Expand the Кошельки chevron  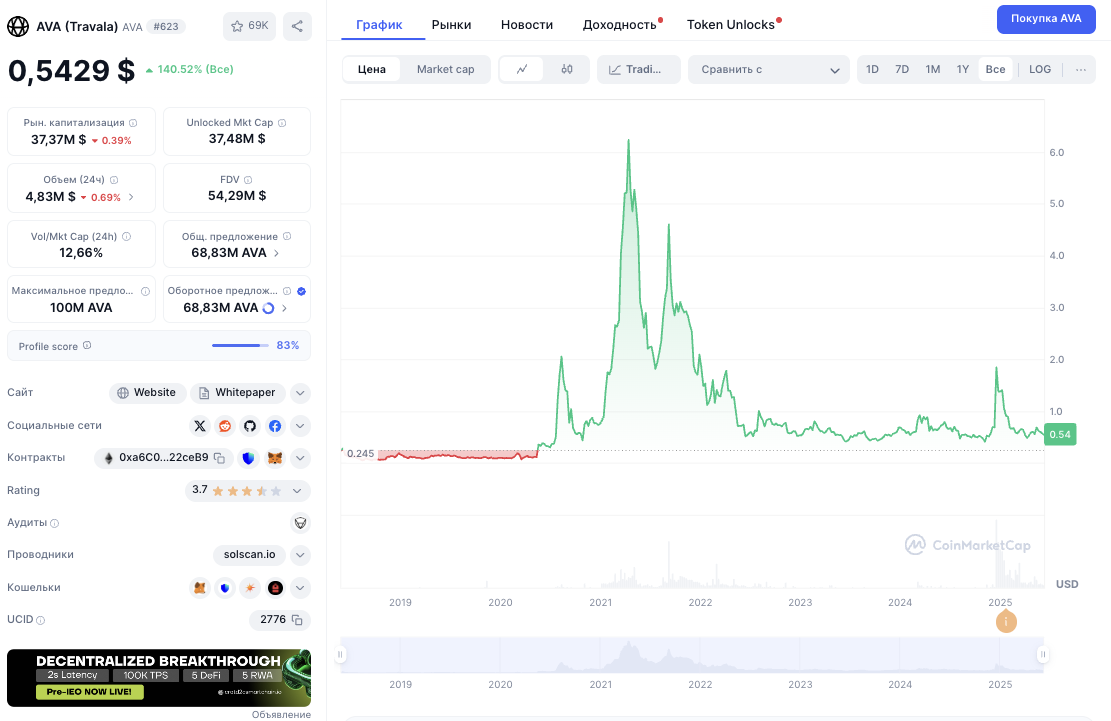click(x=300, y=588)
